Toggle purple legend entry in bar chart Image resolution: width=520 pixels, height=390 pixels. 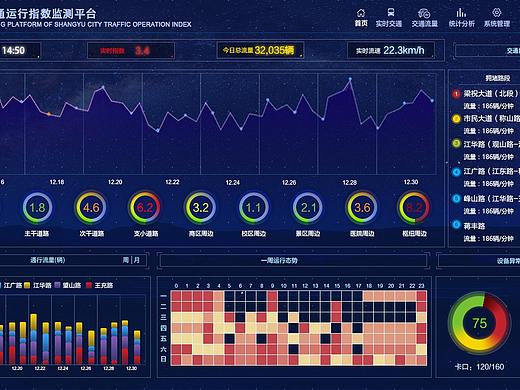click(68, 285)
